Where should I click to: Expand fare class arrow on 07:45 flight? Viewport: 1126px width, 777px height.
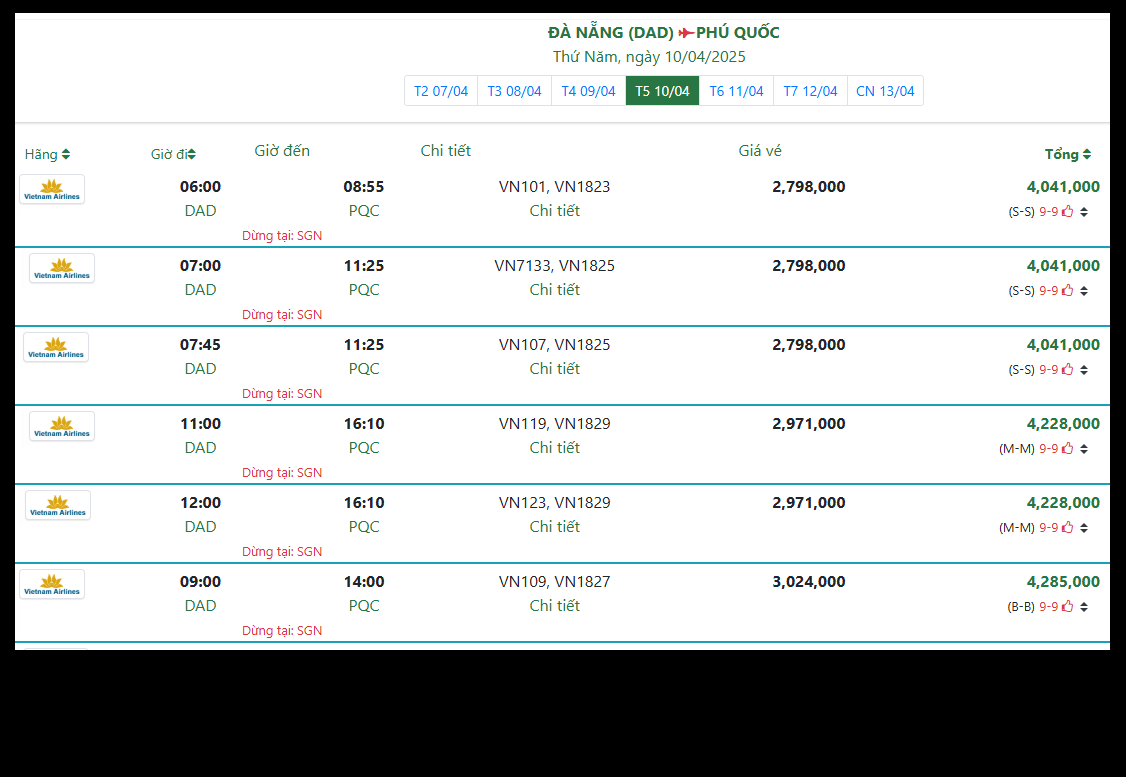pos(1084,370)
